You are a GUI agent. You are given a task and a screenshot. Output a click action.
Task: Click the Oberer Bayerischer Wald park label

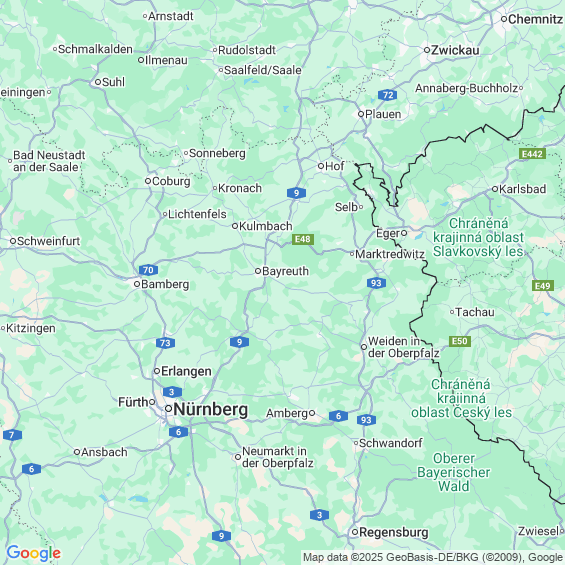tap(454, 472)
